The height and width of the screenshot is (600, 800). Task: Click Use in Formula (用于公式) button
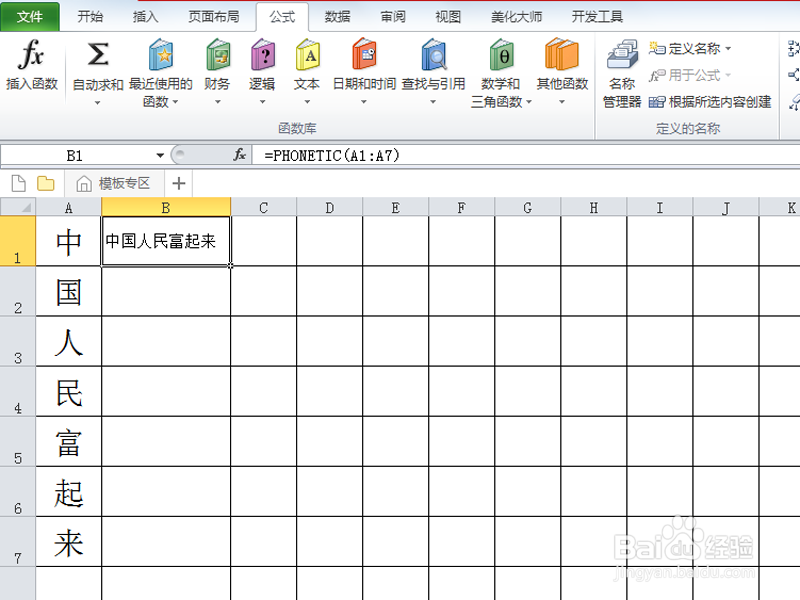pyautogui.click(x=690, y=76)
